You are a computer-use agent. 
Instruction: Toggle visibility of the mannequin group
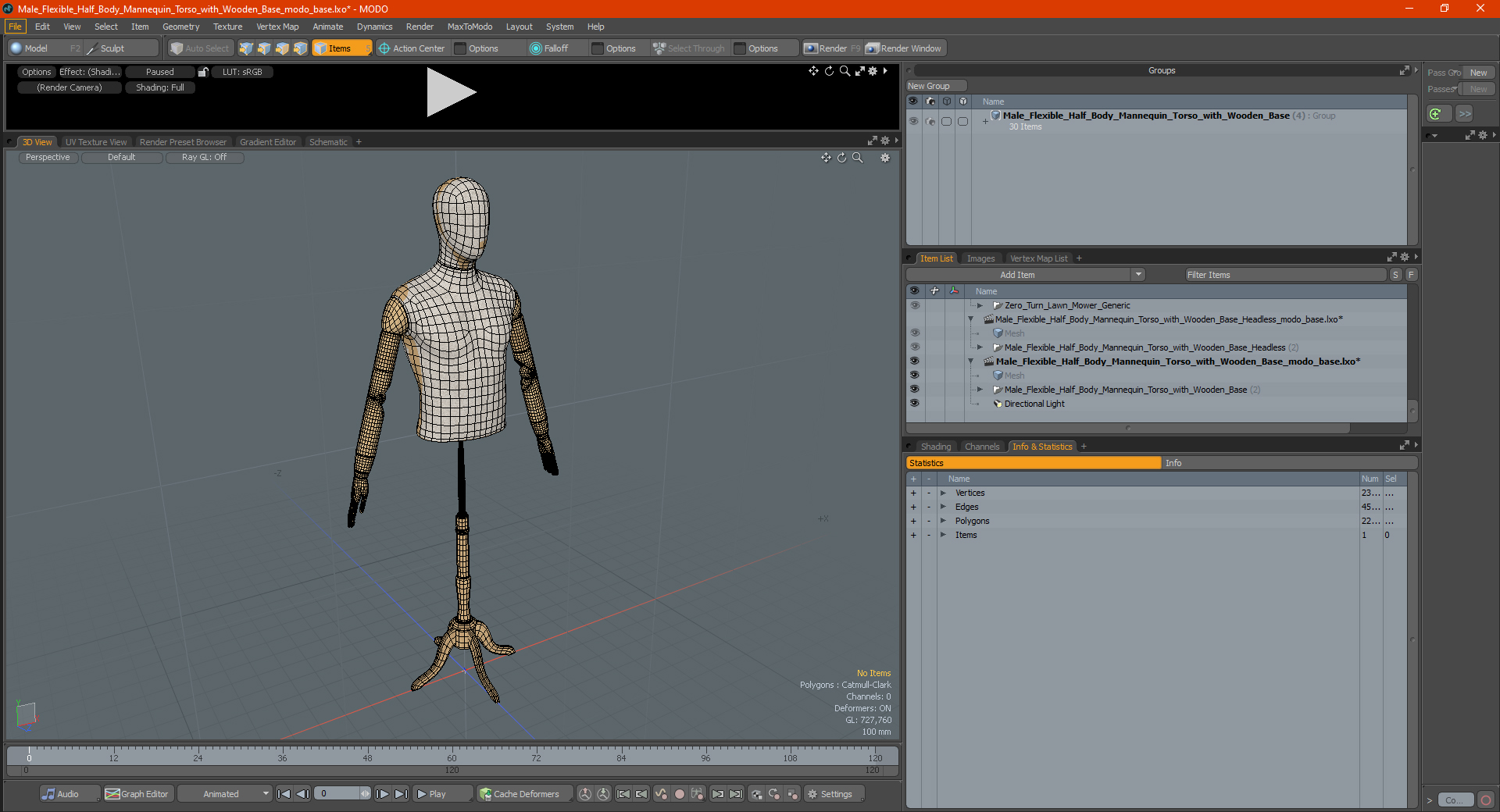[x=912, y=121]
